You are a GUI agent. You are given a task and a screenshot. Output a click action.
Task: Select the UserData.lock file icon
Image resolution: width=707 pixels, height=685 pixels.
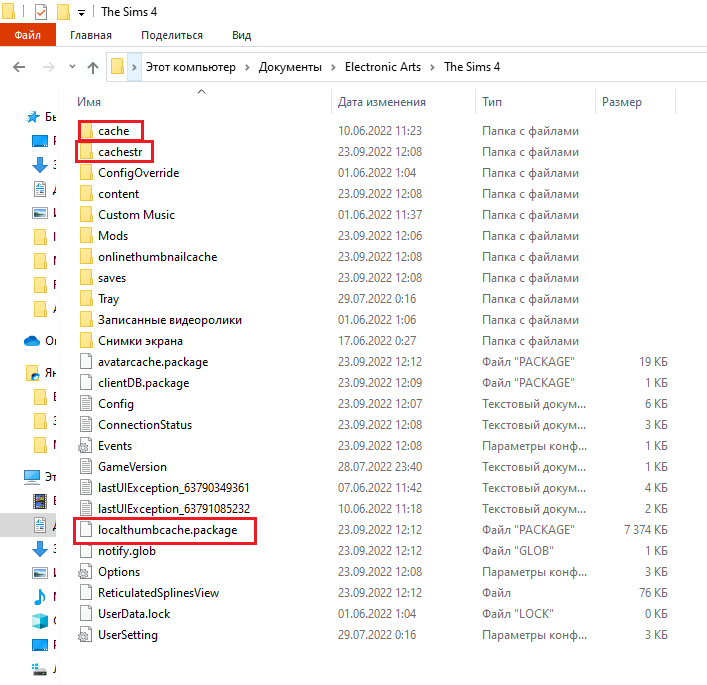(x=86, y=614)
